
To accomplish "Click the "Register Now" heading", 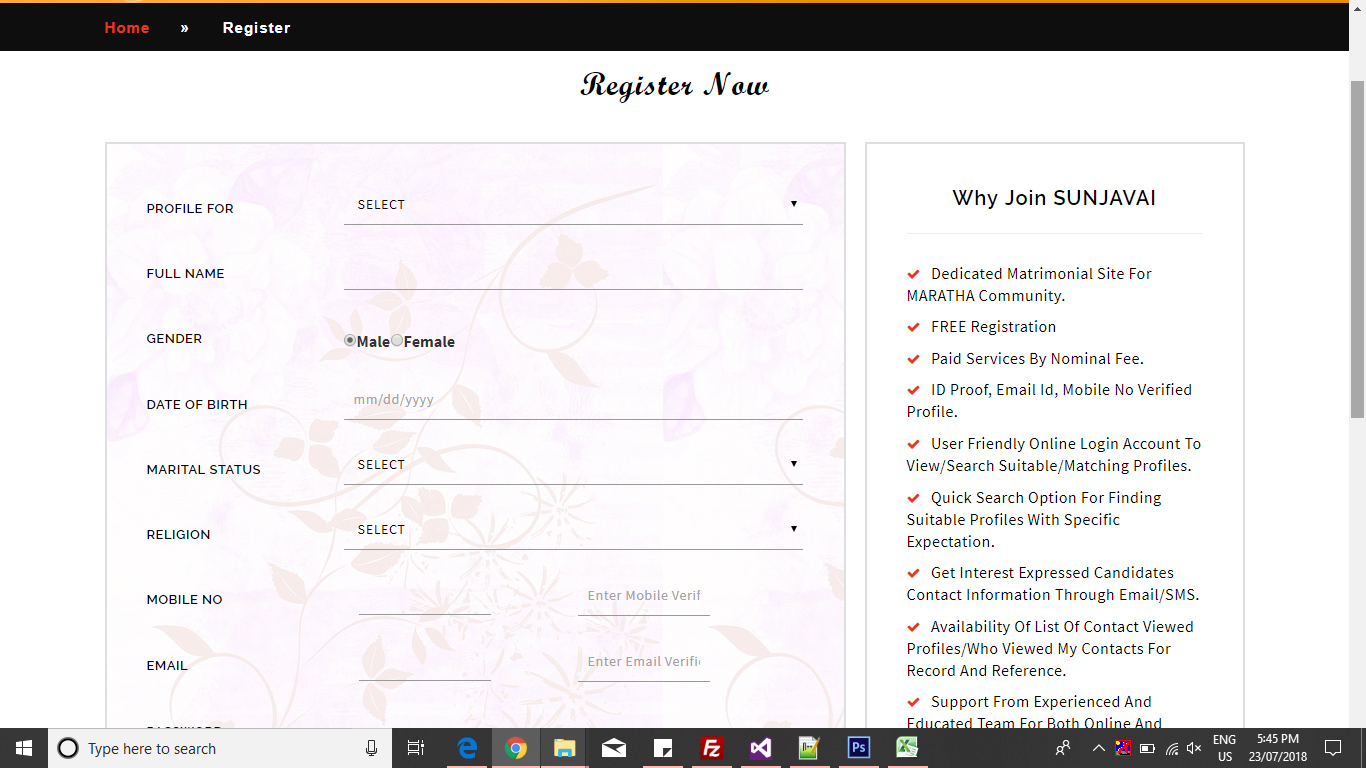I will coord(675,86).
